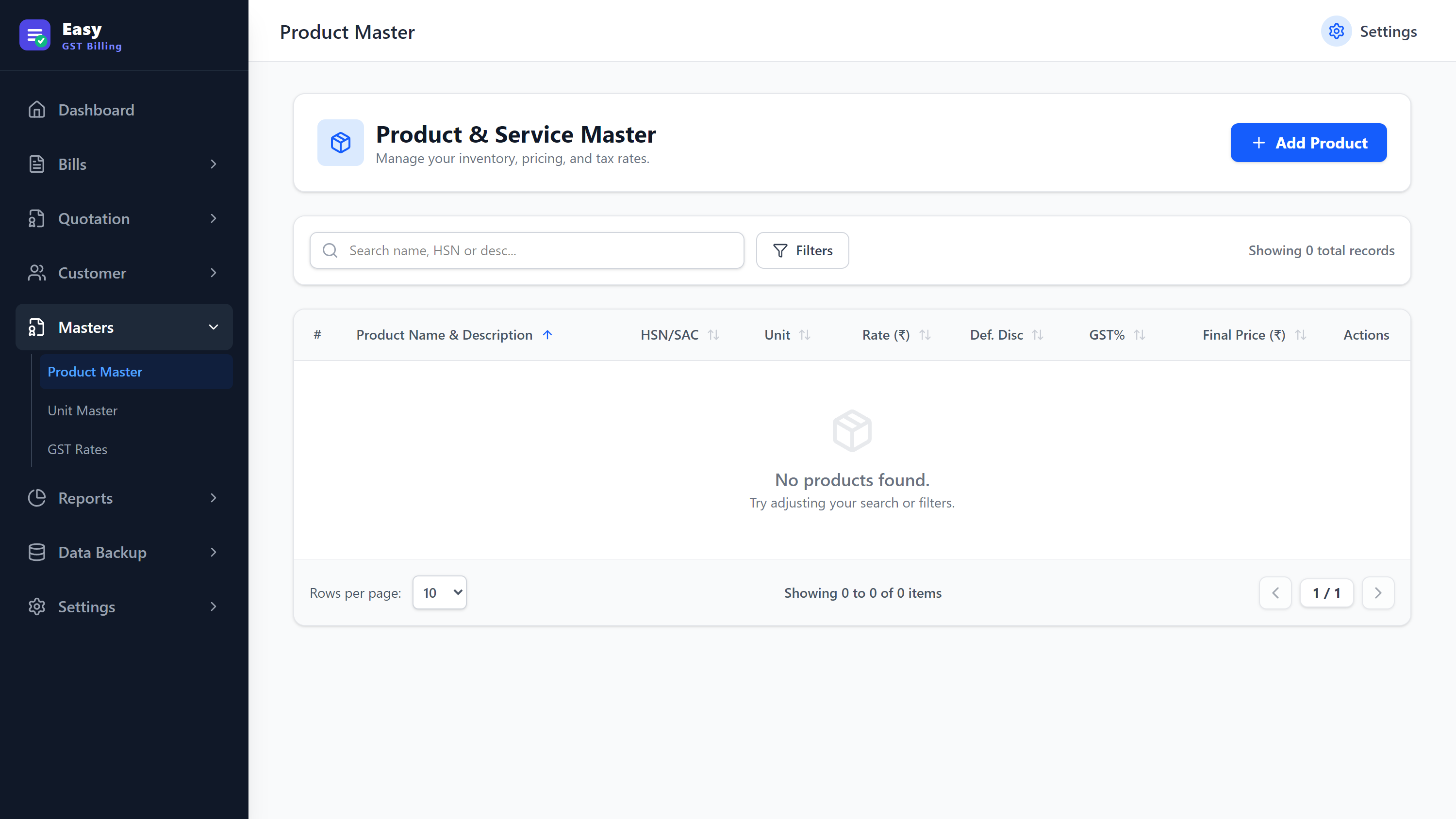
Task: Go to previous page with left chevron
Action: (1275, 593)
